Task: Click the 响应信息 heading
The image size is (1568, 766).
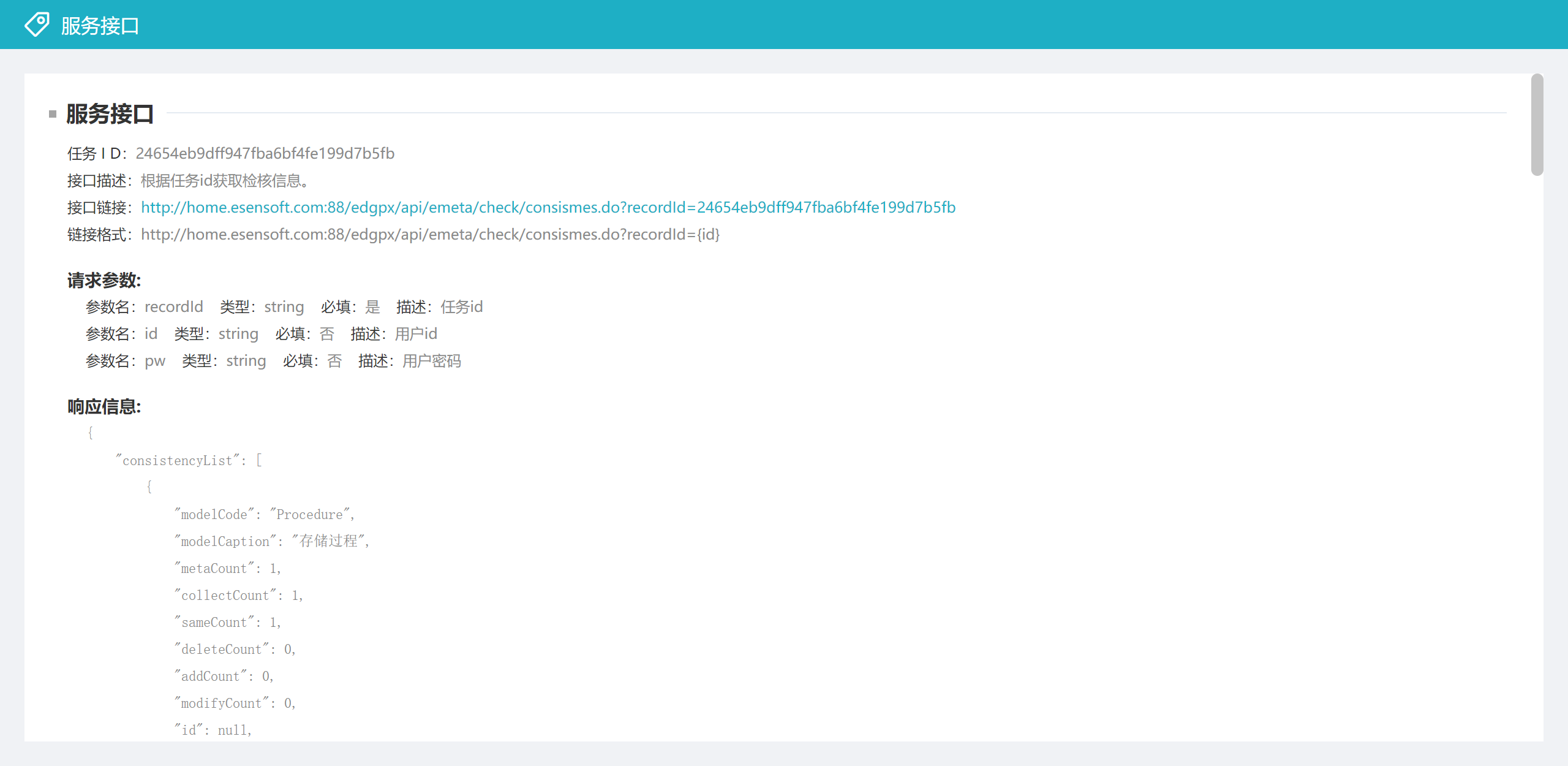Action: coord(104,407)
